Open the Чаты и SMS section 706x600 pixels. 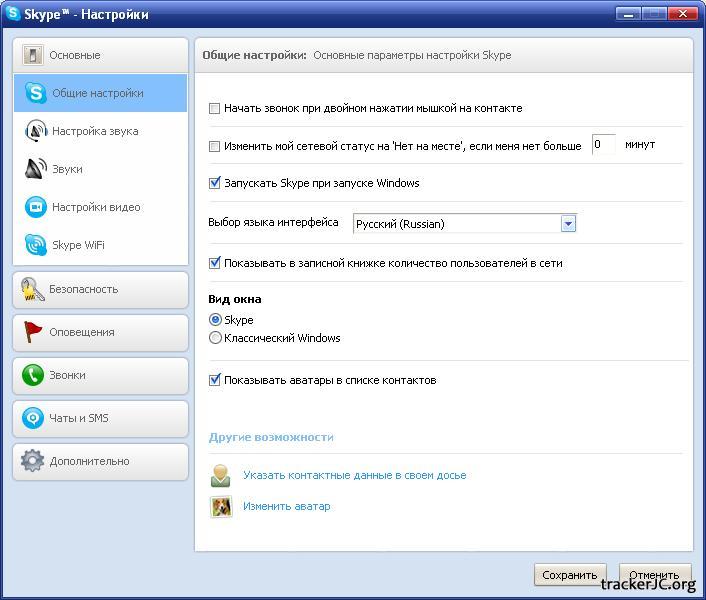pos(100,418)
